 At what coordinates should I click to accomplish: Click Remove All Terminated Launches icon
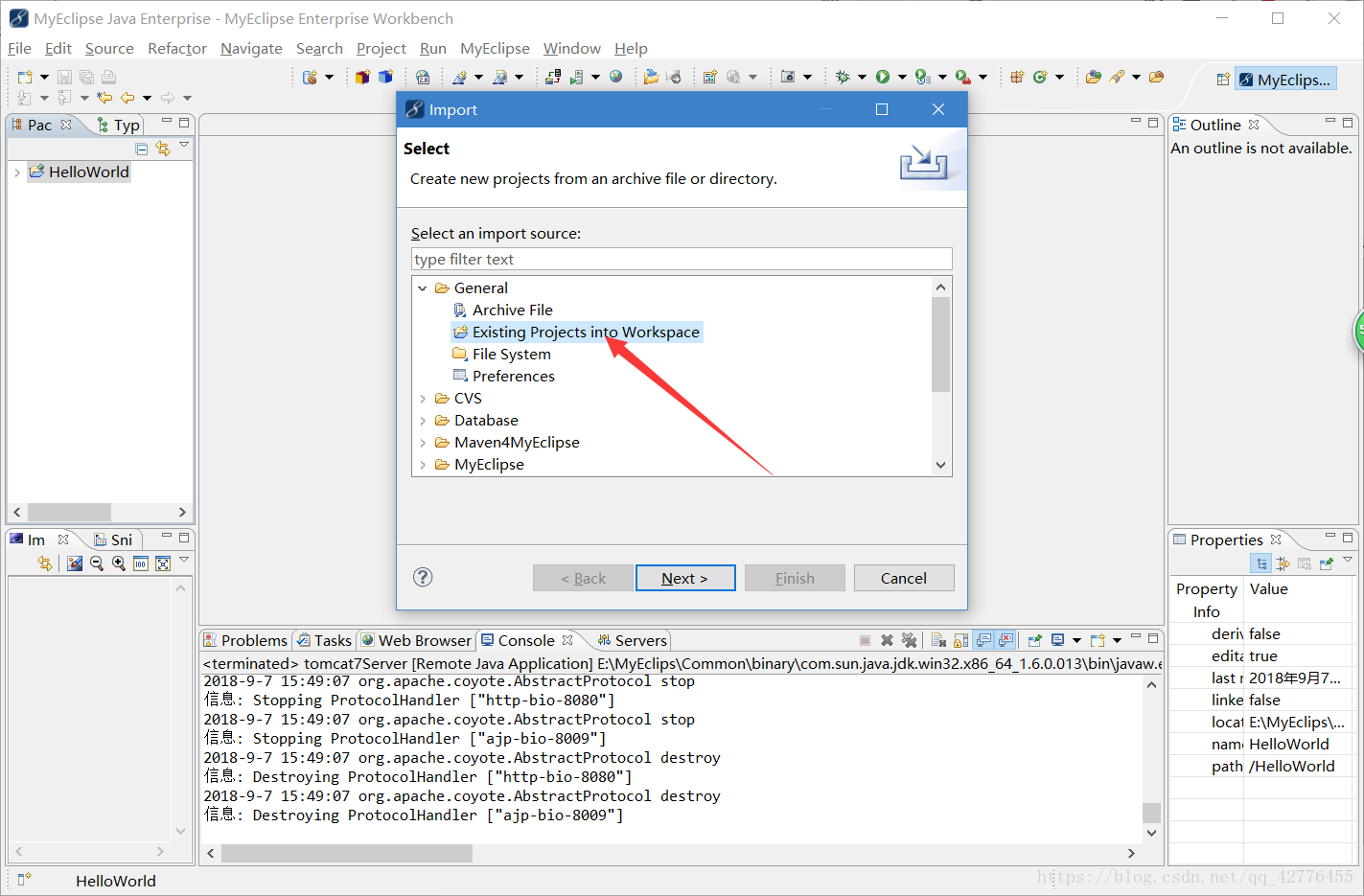tap(909, 640)
